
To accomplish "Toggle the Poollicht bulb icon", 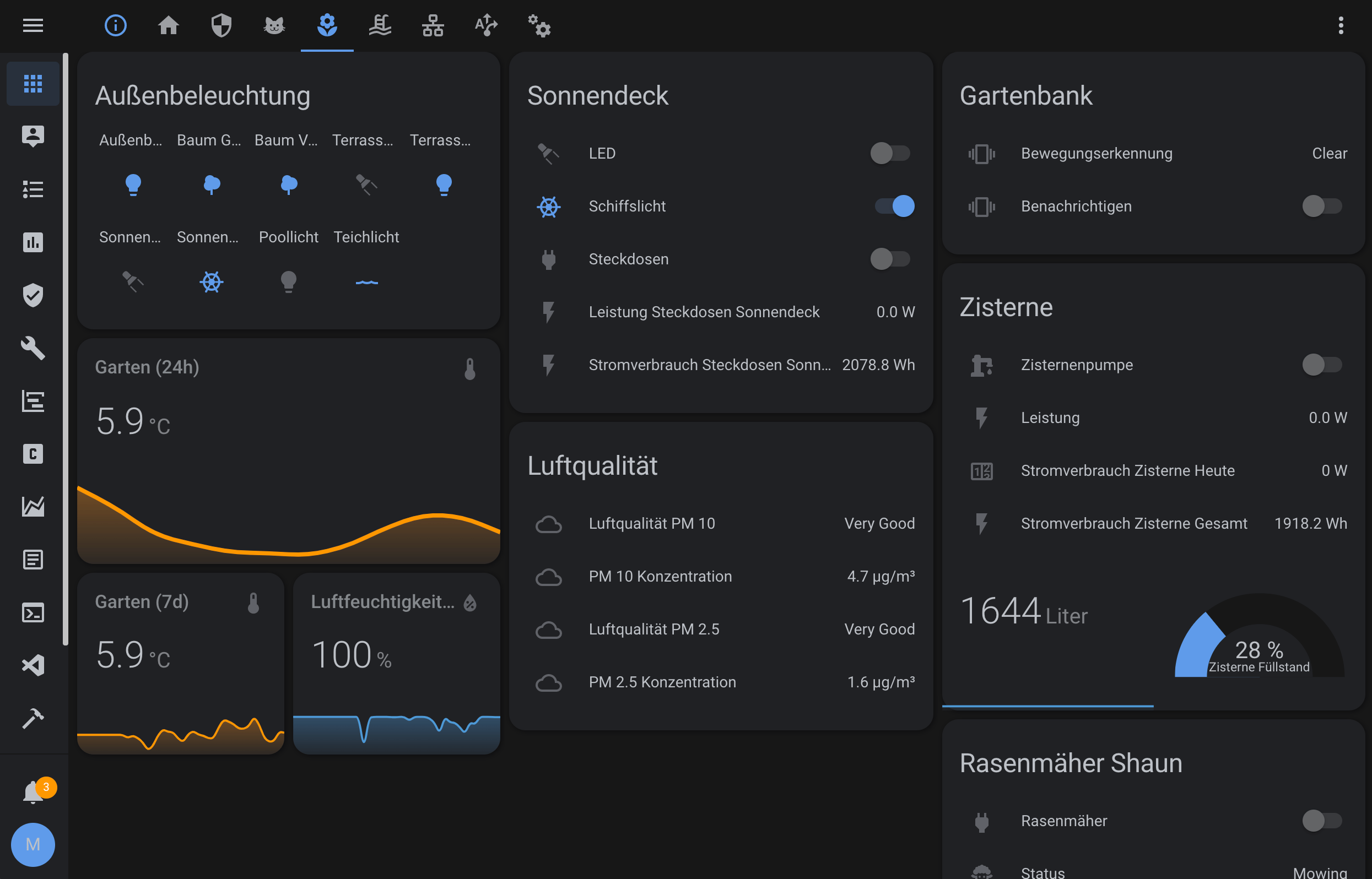I will pos(288,281).
